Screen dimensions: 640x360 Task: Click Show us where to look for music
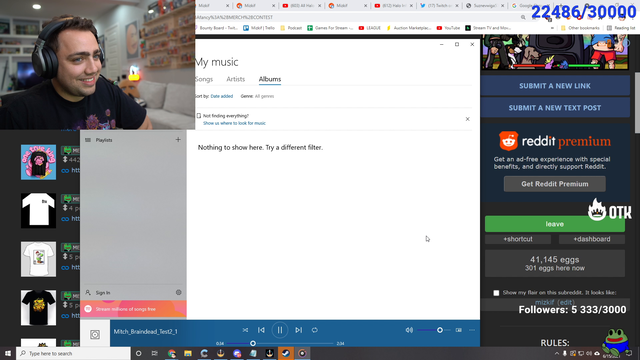(x=234, y=123)
